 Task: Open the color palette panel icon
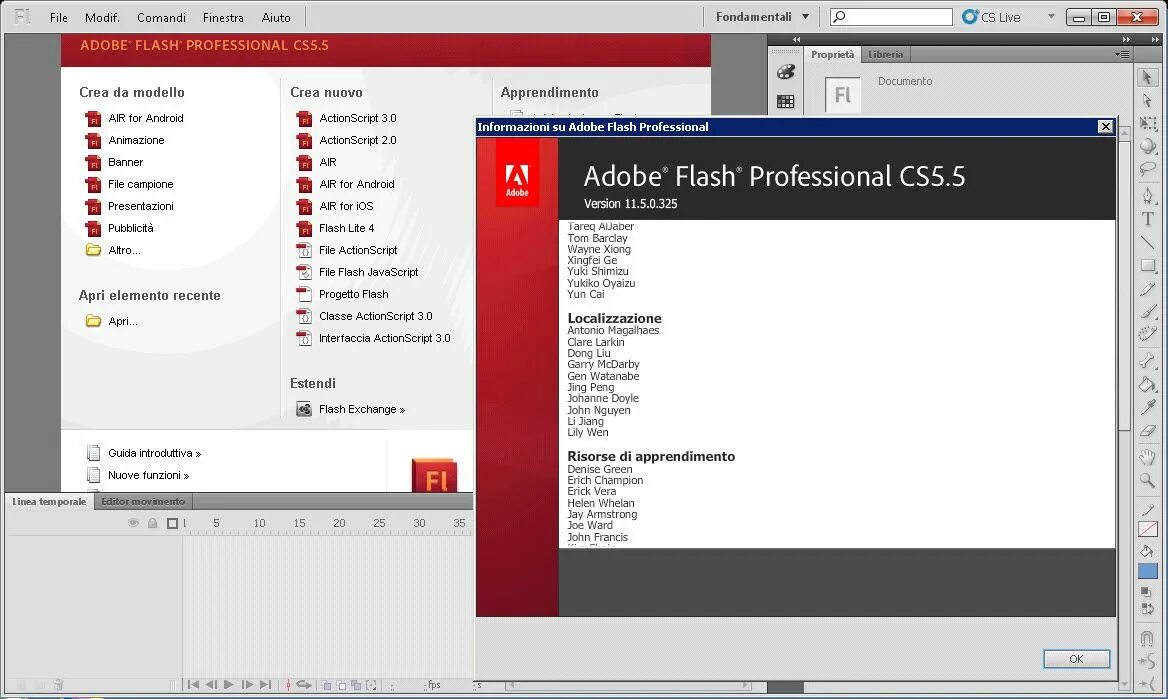[x=786, y=72]
